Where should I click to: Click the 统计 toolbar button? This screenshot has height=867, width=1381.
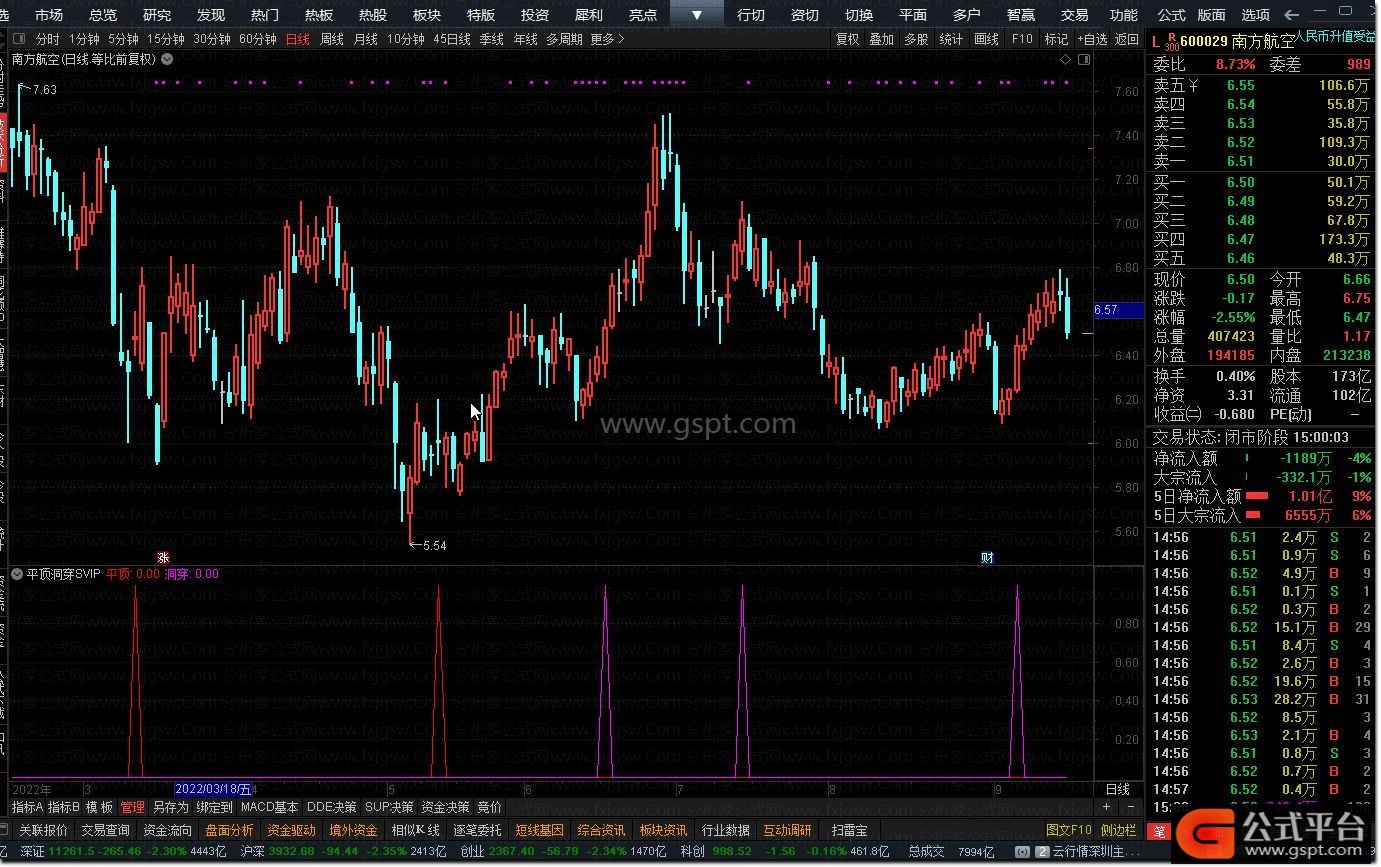(951, 39)
